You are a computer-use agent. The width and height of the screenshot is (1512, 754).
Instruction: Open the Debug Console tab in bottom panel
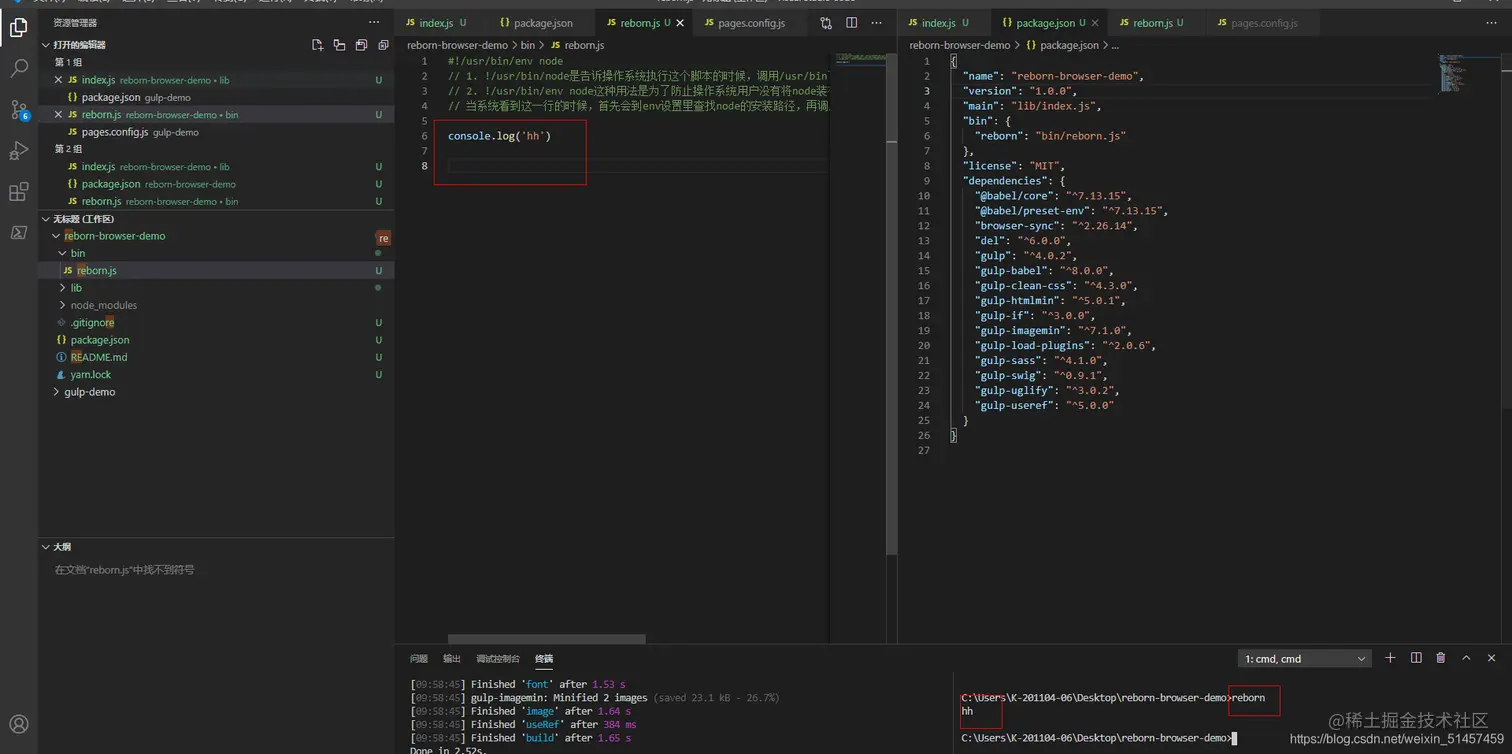(498, 659)
